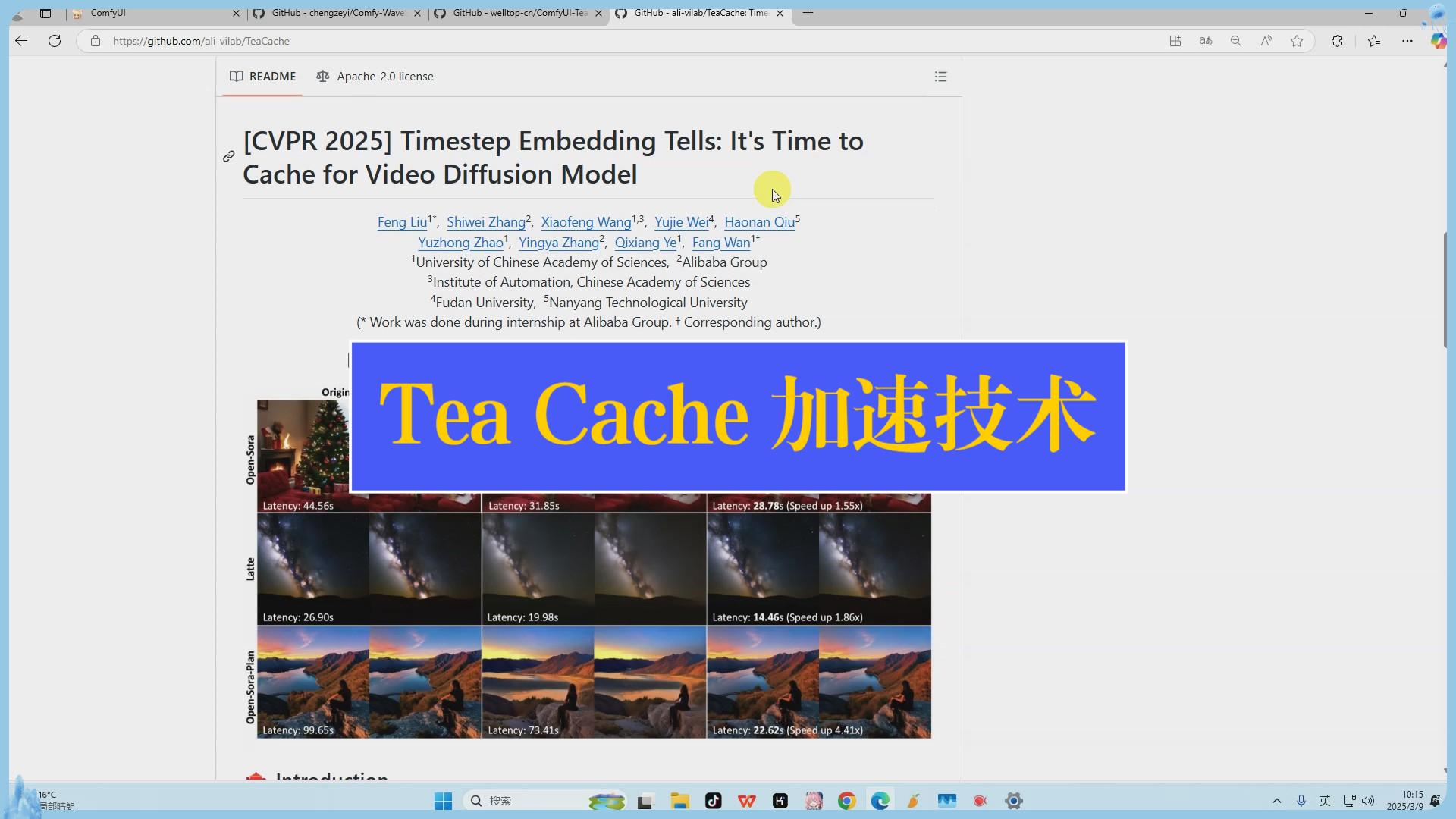
Task: Open the Fang Wan author link
Action: click(721, 243)
